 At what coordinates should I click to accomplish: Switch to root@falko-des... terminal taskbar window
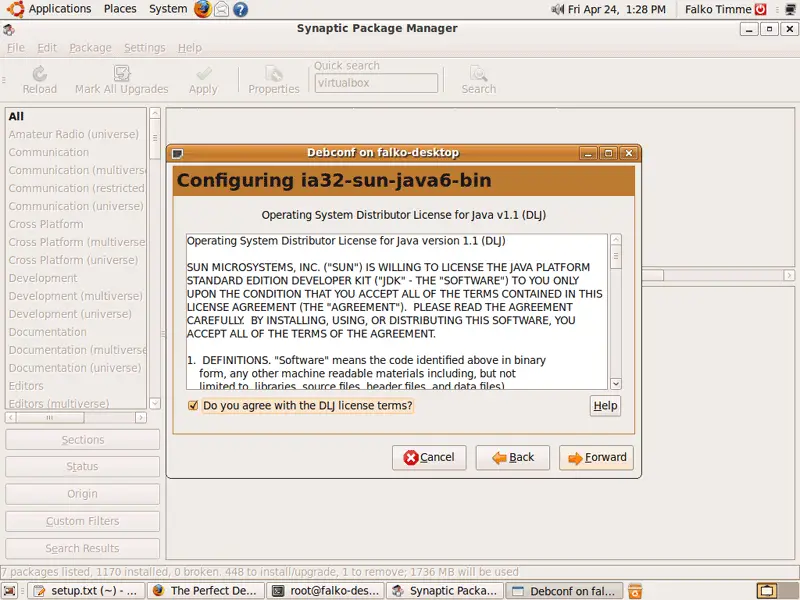click(325, 591)
